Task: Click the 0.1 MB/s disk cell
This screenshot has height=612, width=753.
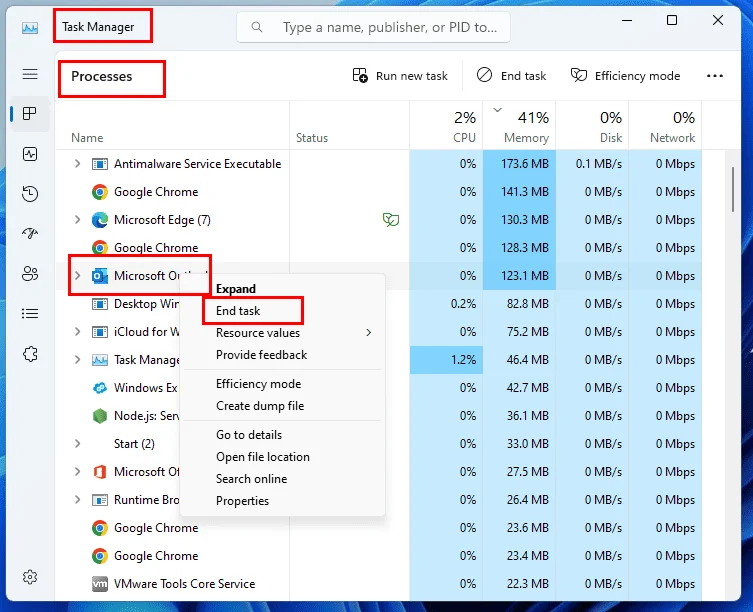Action: click(x=592, y=164)
